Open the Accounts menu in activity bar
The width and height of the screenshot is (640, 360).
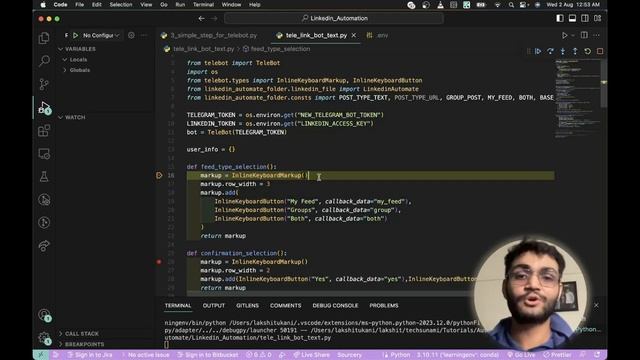click(44, 315)
